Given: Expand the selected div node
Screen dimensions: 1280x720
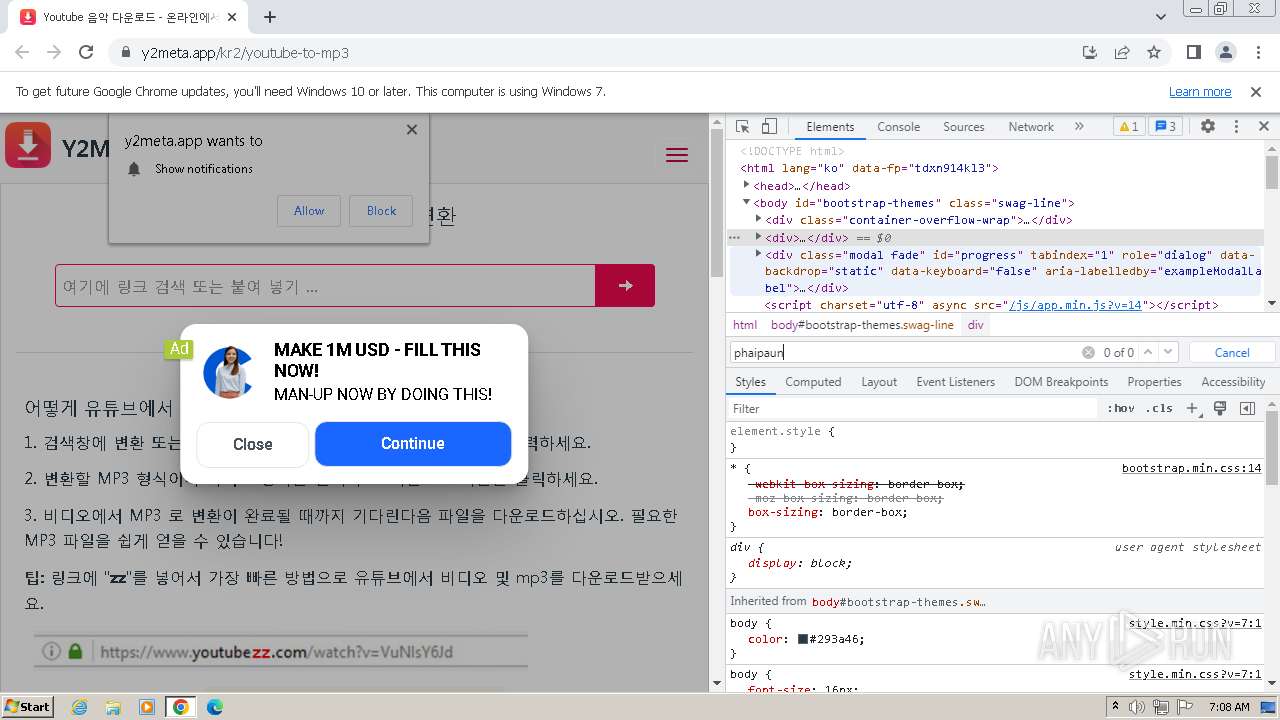Looking at the screenshot, I should pyautogui.click(x=759, y=237).
